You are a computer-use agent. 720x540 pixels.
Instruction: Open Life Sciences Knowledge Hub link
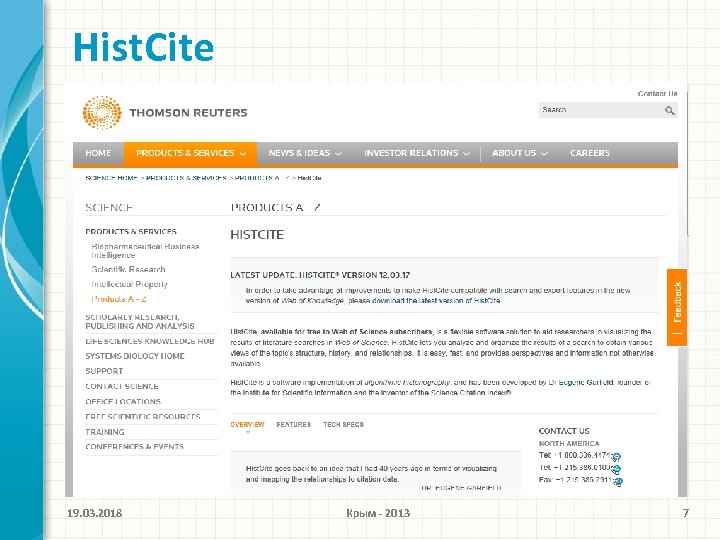tap(150, 341)
